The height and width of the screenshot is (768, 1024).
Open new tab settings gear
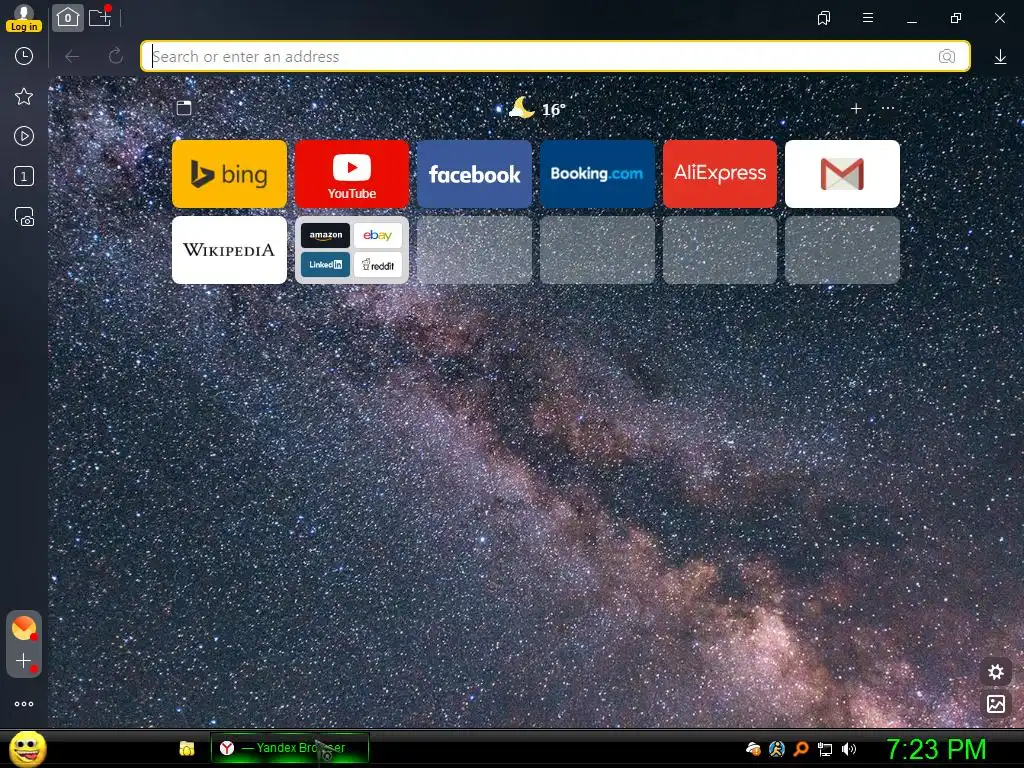pyautogui.click(x=995, y=671)
